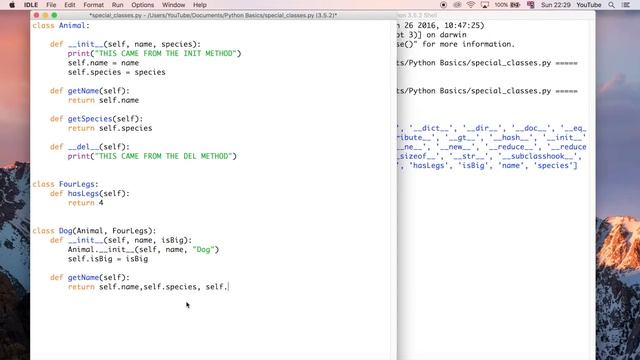Click 'def getName(self):' in the Dog class
The width and height of the screenshot is (640, 360).
pyautogui.click(x=89, y=278)
